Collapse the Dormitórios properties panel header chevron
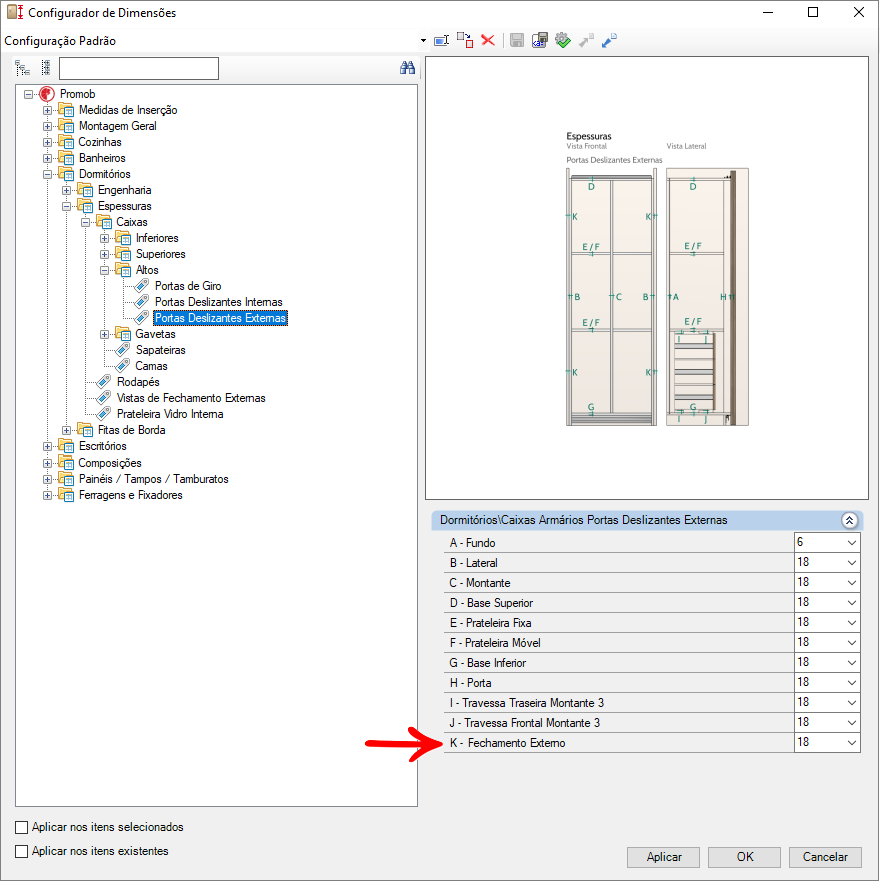This screenshot has width=882, height=884. (849, 520)
